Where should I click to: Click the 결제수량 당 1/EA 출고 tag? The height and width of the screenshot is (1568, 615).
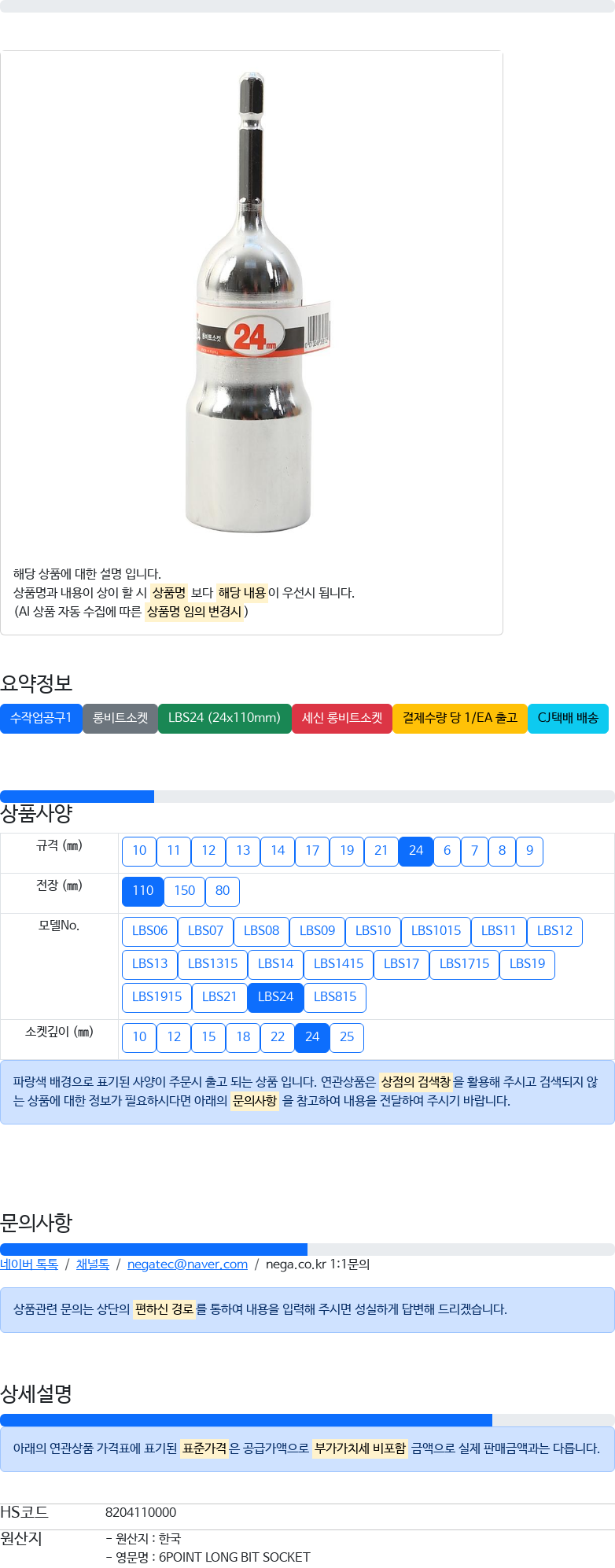pyautogui.click(x=460, y=719)
